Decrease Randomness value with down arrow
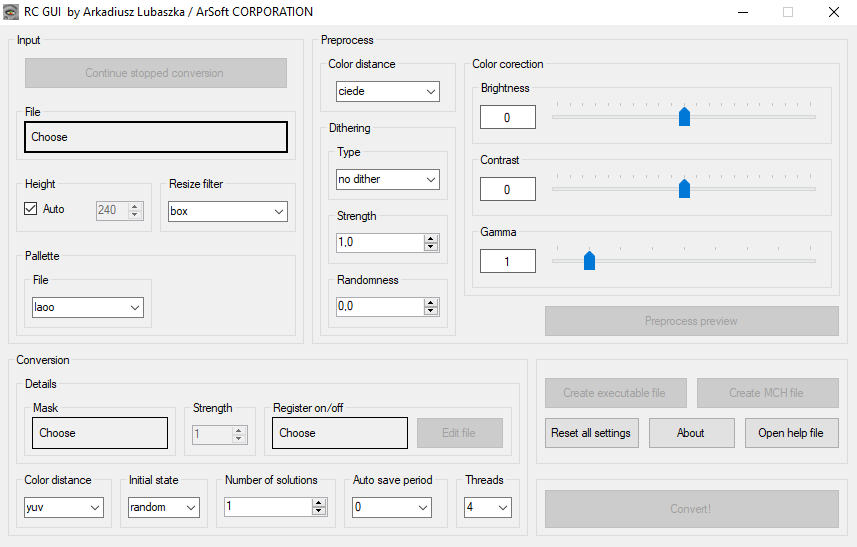Viewport: 857px width, 547px height. click(x=431, y=311)
